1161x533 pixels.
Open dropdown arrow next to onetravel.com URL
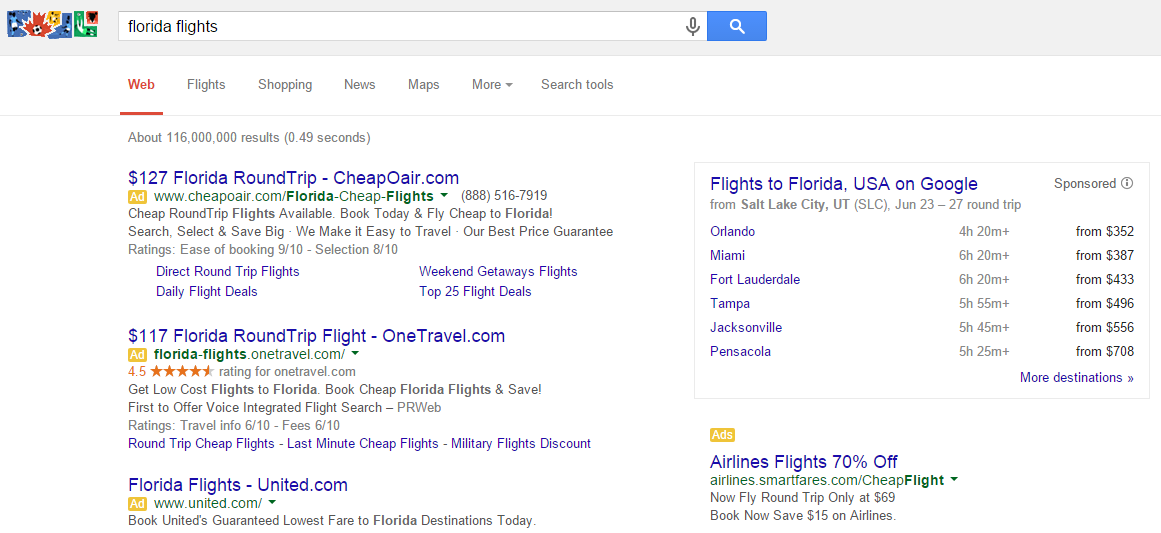pyautogui.click(x=355, y=354)
